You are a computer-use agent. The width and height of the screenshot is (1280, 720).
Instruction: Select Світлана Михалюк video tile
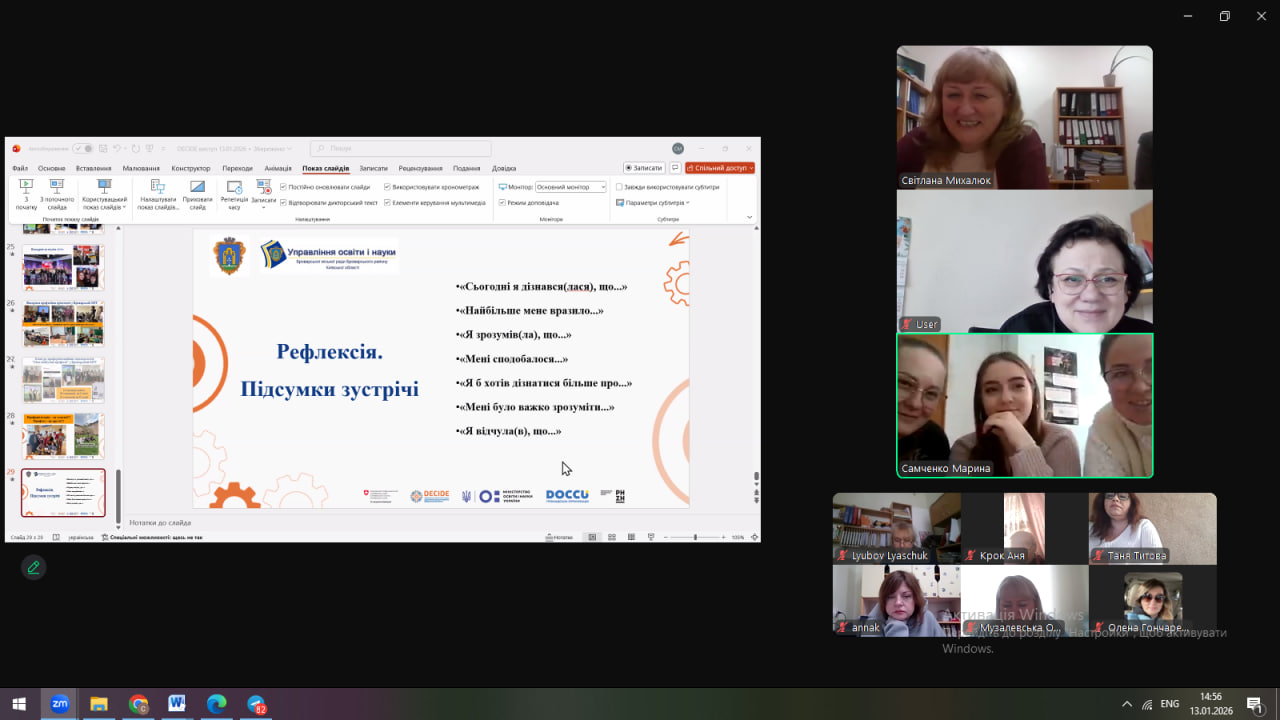pyautogui.click(x=1024, y=117)
